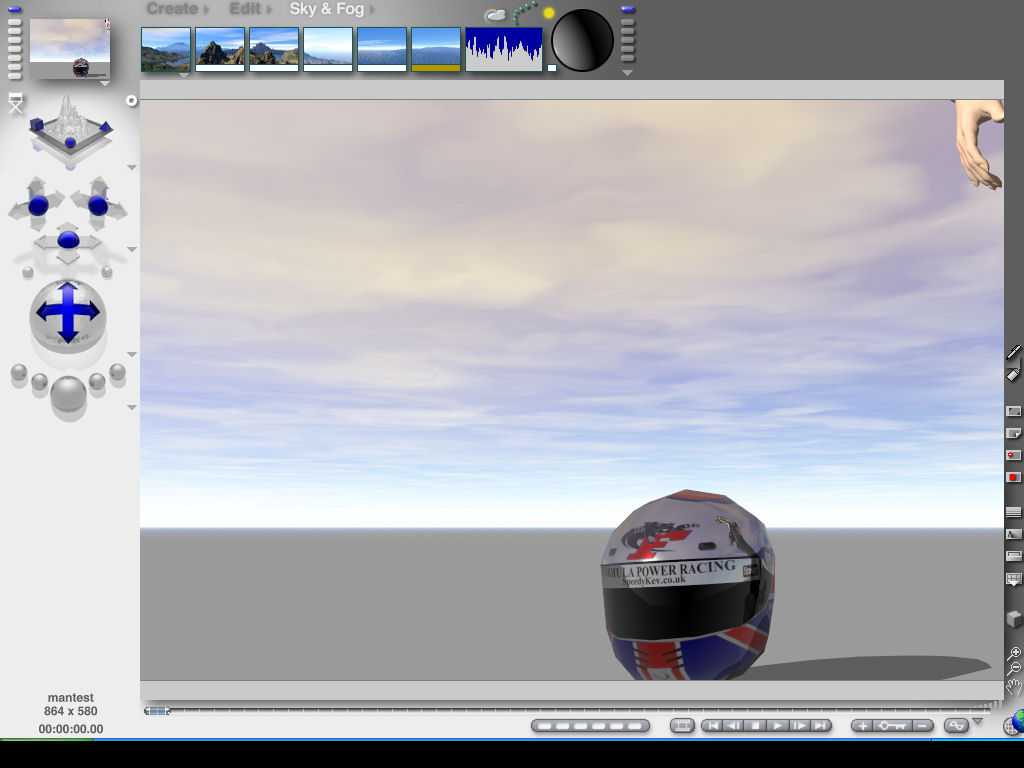Select the racing helmet object in scene
The width and height of the screenshot is (1024, 768).
688,585
